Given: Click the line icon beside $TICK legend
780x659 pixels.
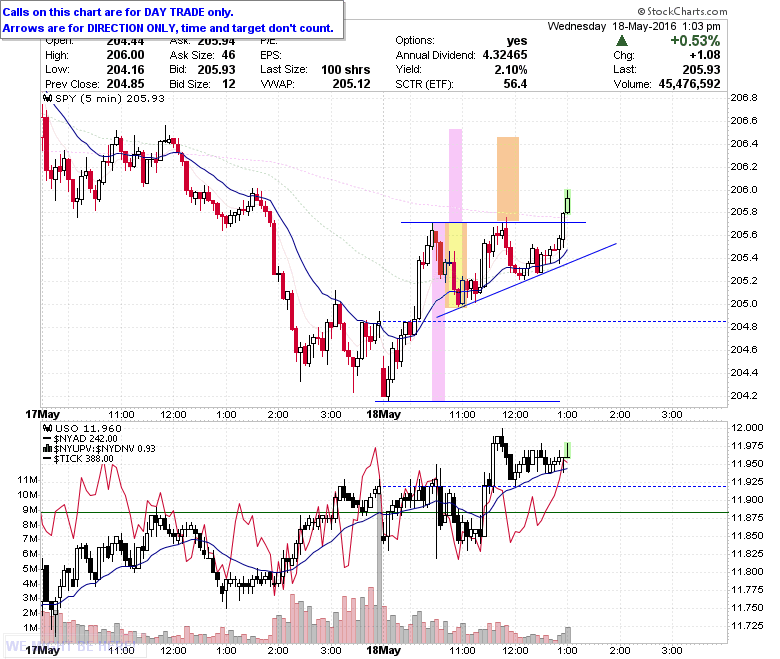Looking at the screenshot, I should pyautogui.click(x=47, y=459).
